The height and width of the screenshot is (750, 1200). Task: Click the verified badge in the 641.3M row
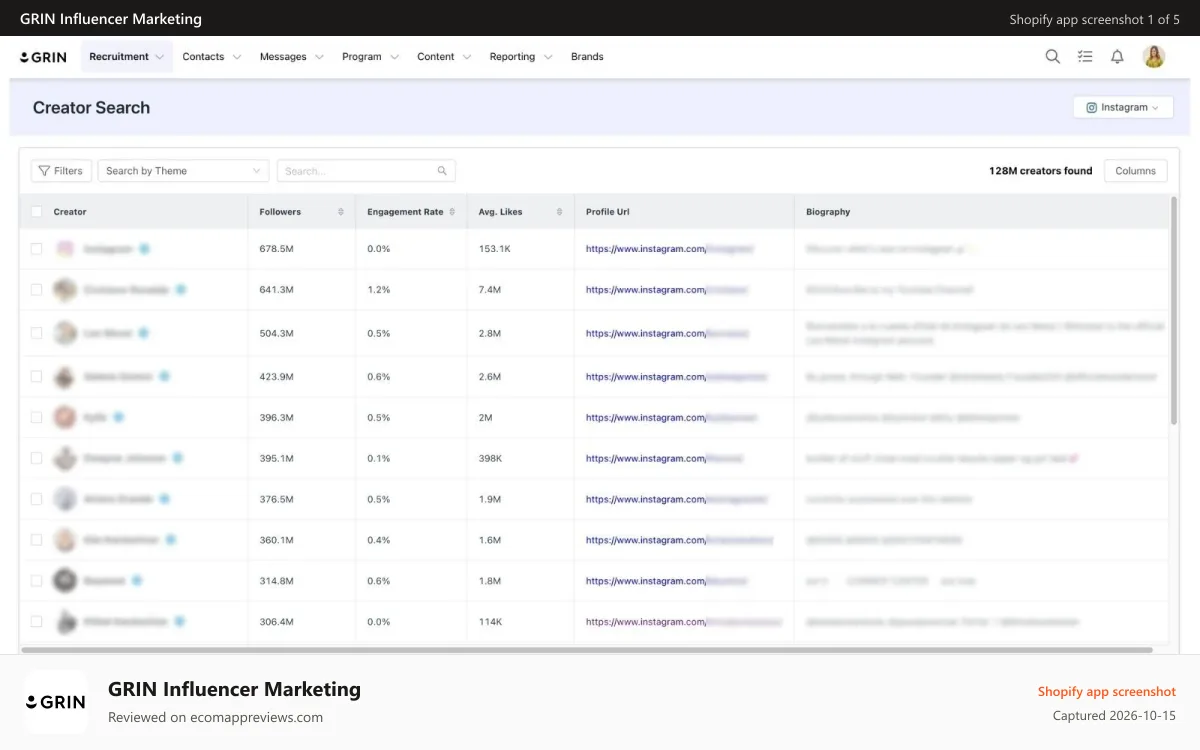pos(181,289)
